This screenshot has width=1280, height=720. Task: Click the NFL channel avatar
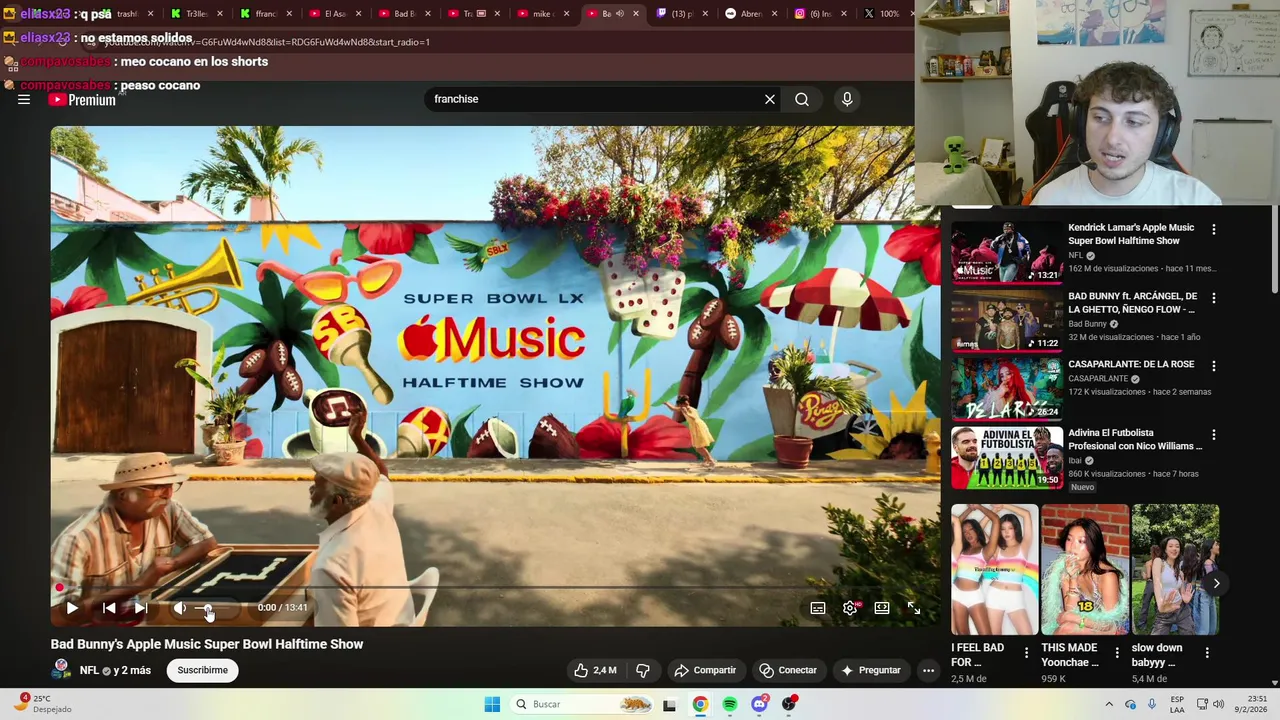[x=61, y=669]
